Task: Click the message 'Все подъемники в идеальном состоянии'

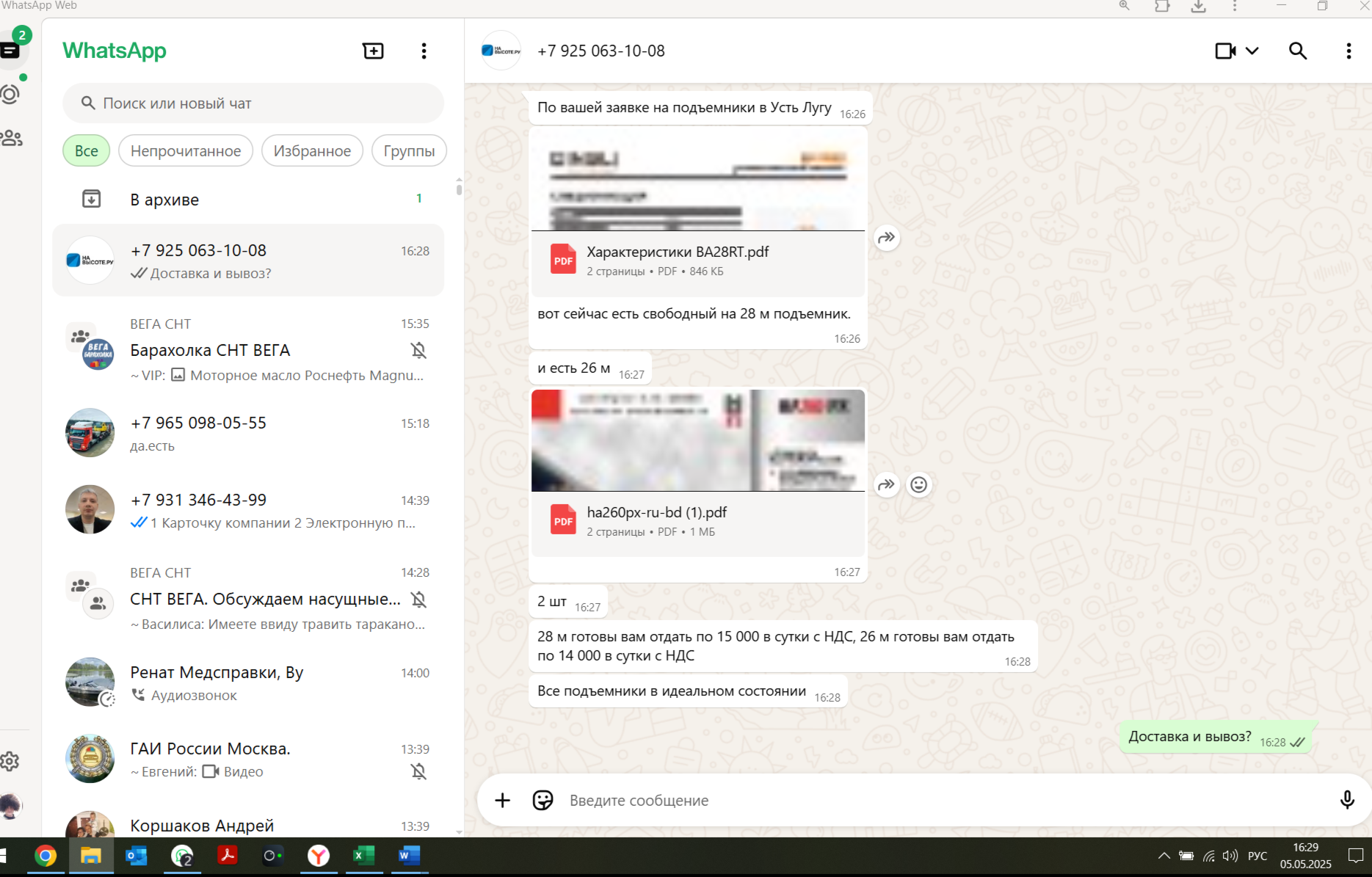Action: [672, 691]
